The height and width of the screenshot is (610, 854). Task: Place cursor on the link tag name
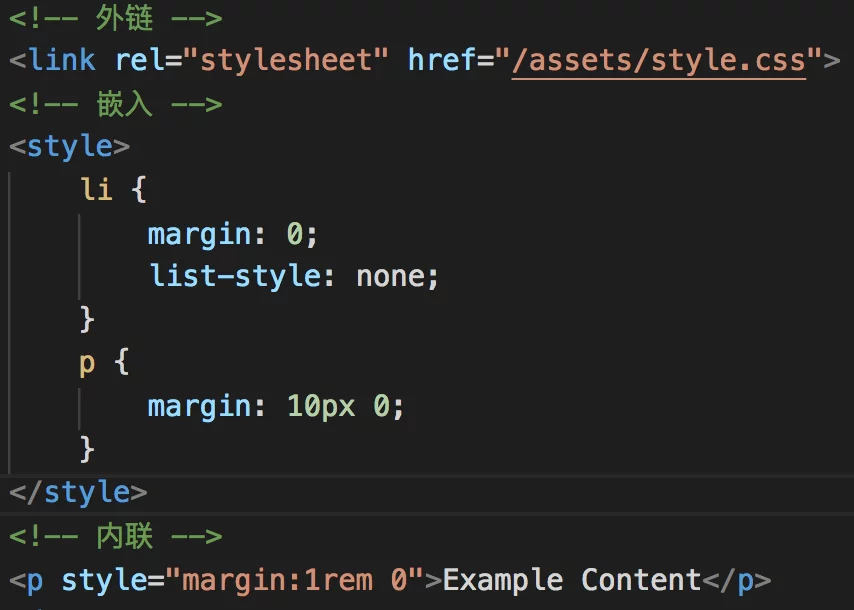point(62,60)
